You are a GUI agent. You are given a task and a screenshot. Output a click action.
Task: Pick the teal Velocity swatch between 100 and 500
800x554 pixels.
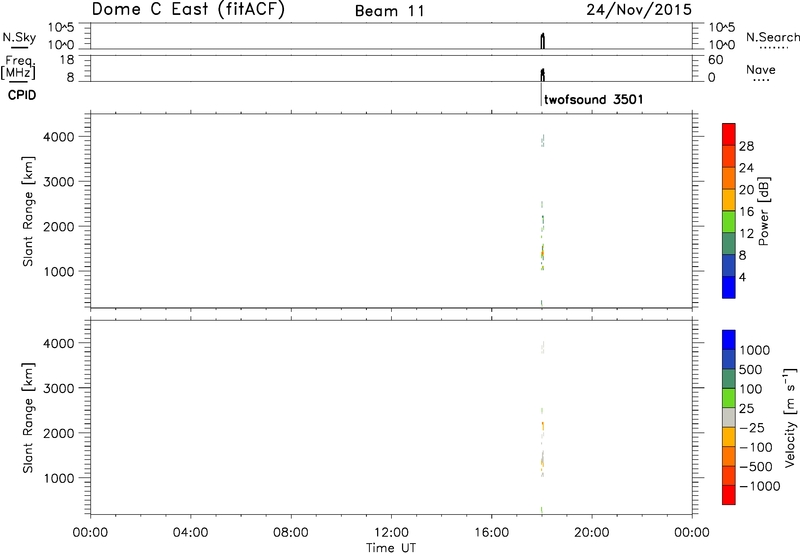point(729,379)
